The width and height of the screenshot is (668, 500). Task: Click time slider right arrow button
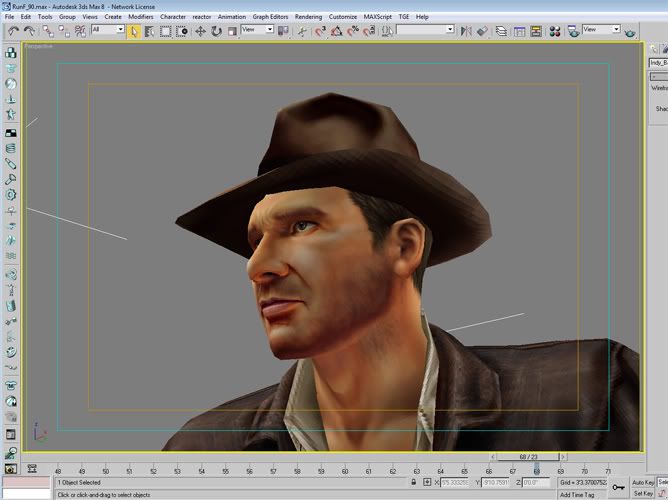(563, 457)
